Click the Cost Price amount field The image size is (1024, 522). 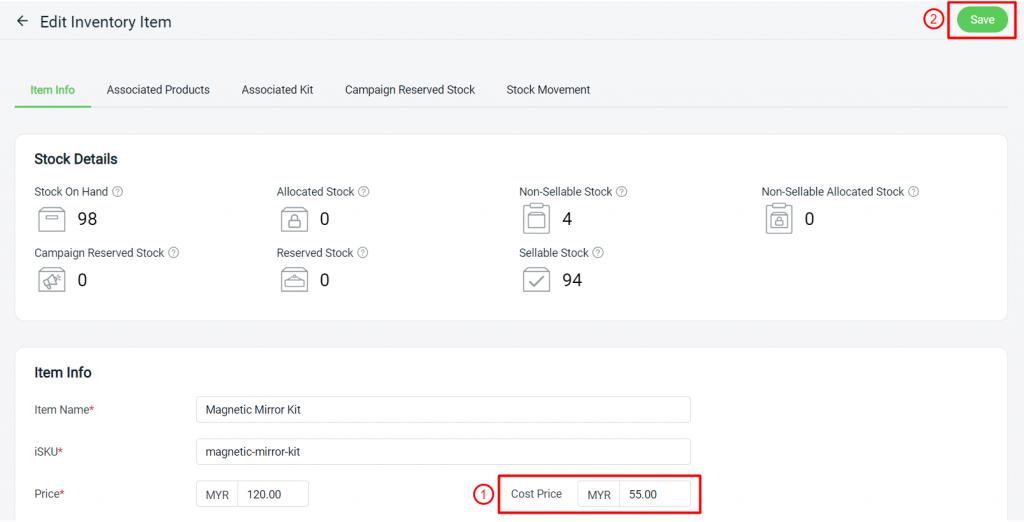[x=654, y=494]
